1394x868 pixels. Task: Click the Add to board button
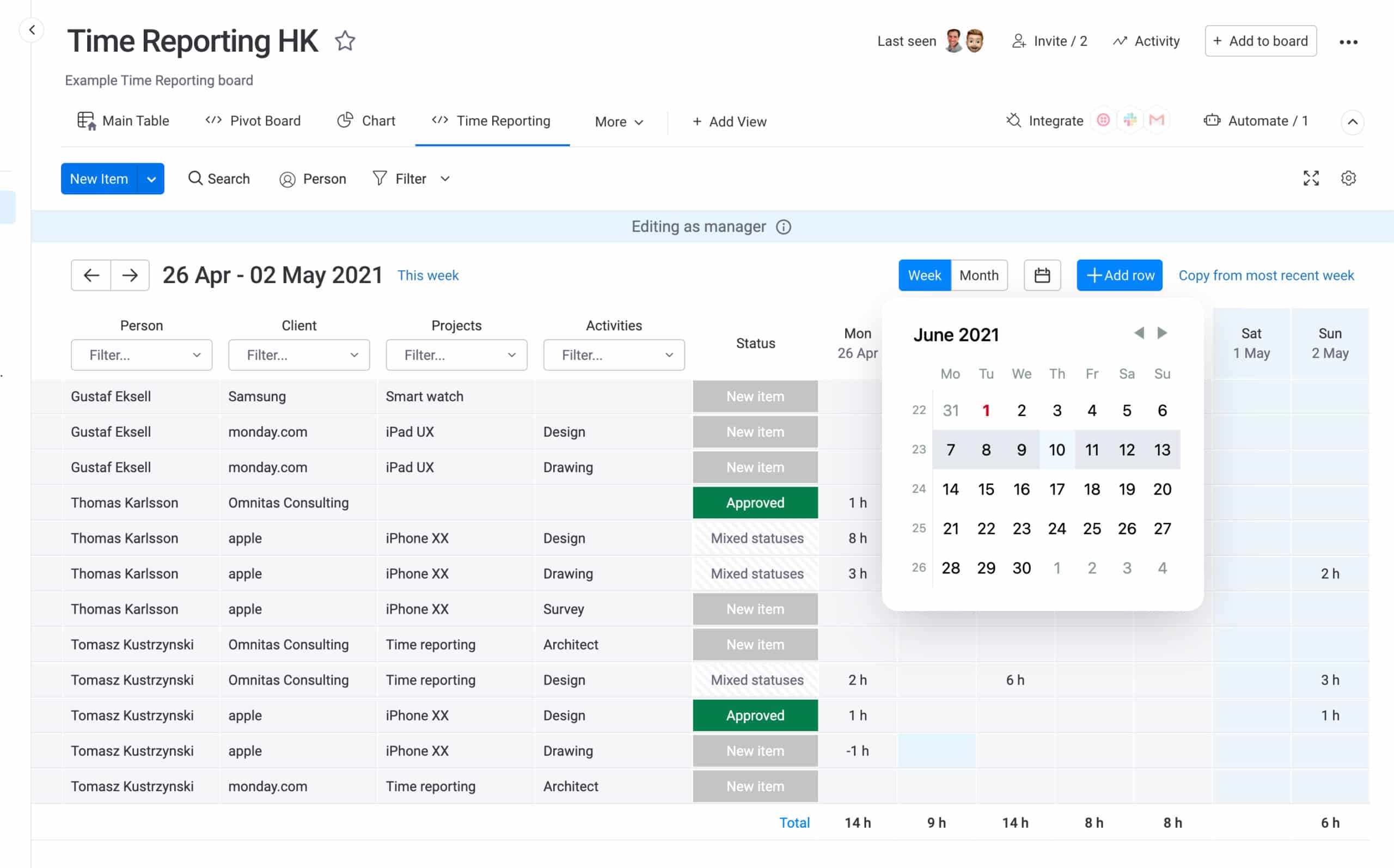coord(1261,41)
